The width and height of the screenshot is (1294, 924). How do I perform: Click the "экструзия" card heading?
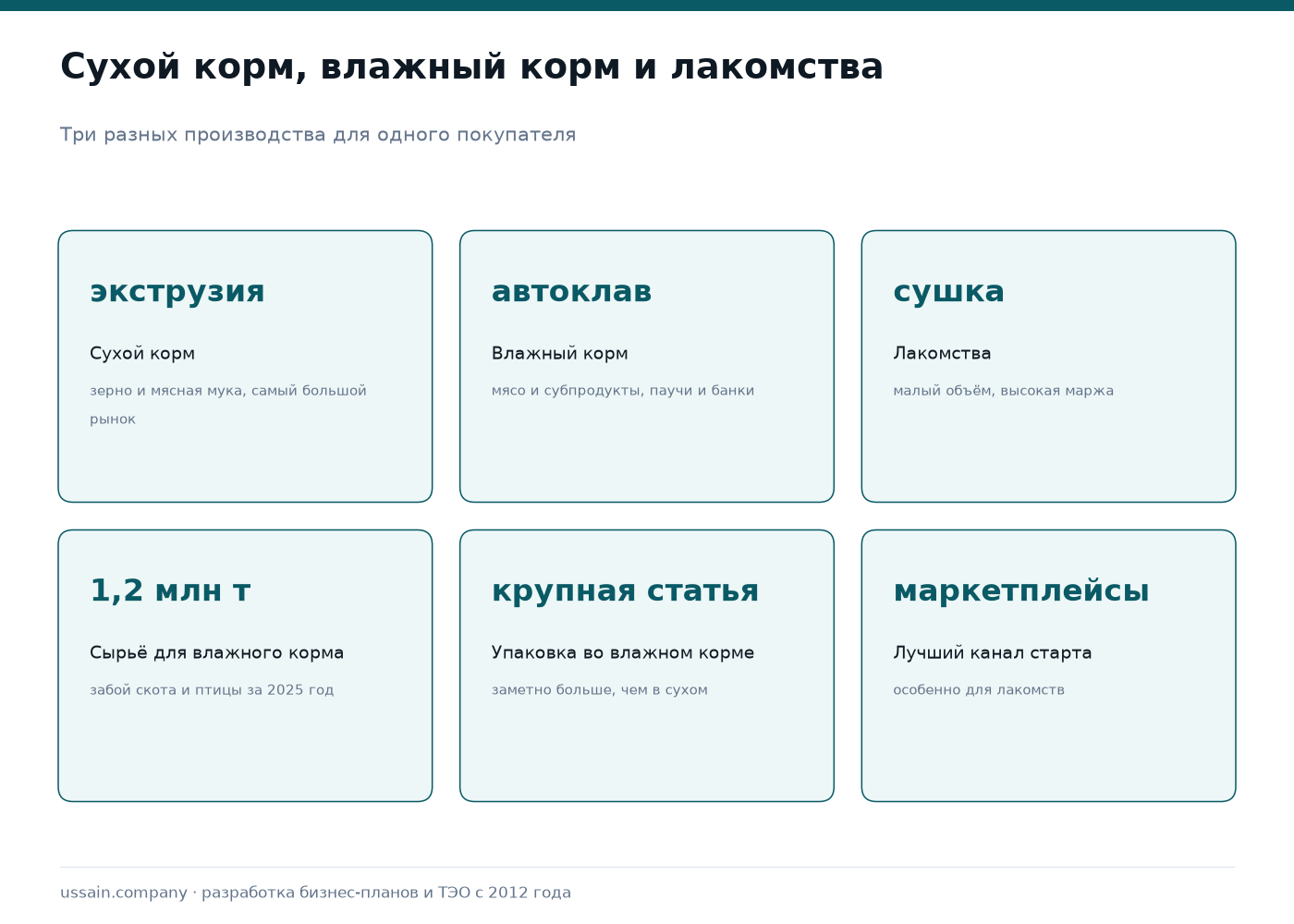point(177,292)
